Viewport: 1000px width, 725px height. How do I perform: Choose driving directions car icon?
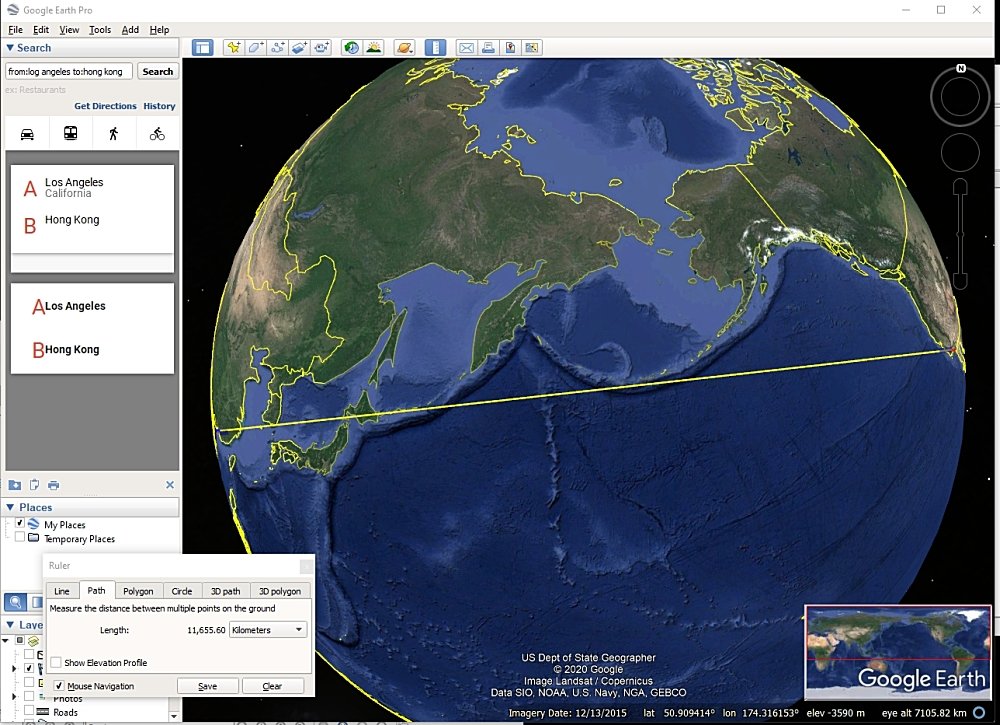click(27, 134)
